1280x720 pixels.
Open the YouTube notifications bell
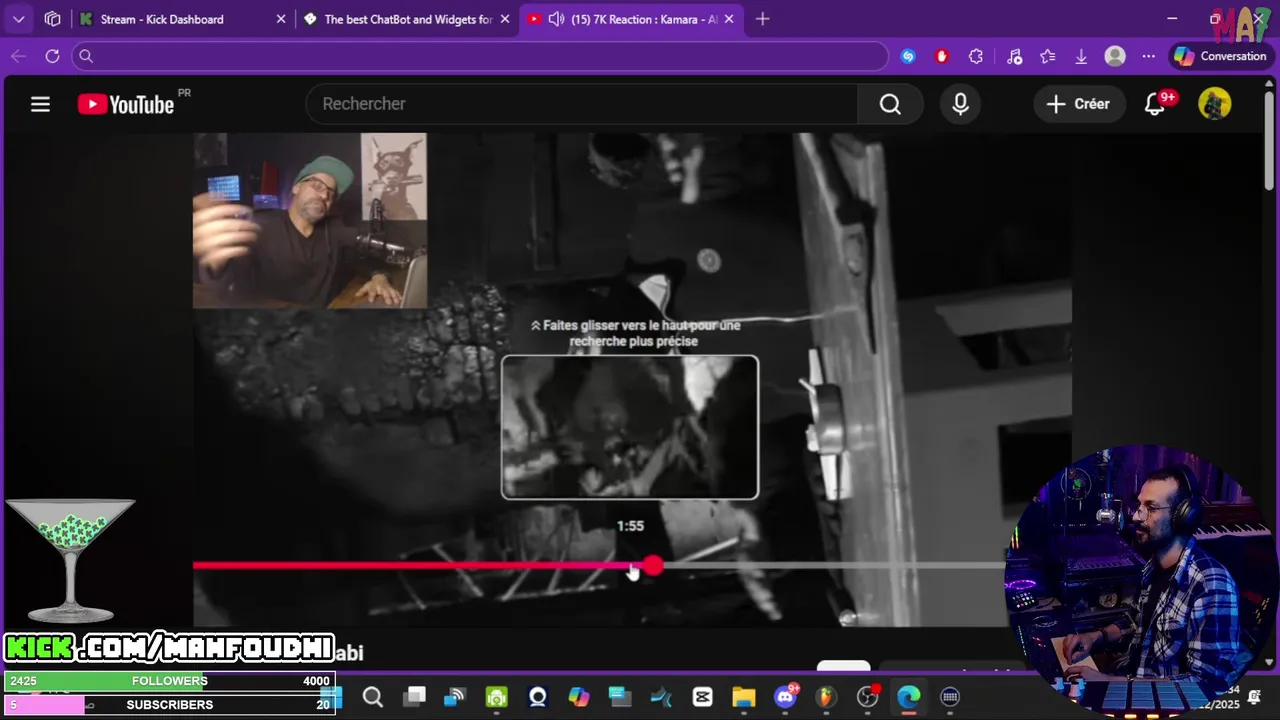pos(1154,104)
